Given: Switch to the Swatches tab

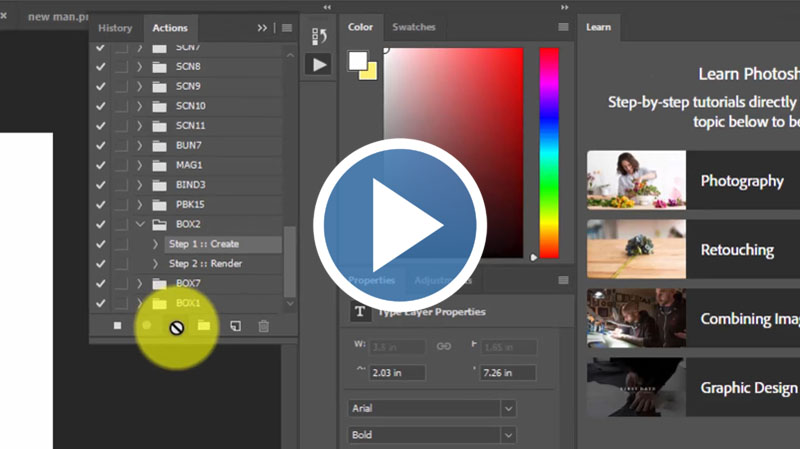Looking at the screenshot, I should (x=413, y=27).
